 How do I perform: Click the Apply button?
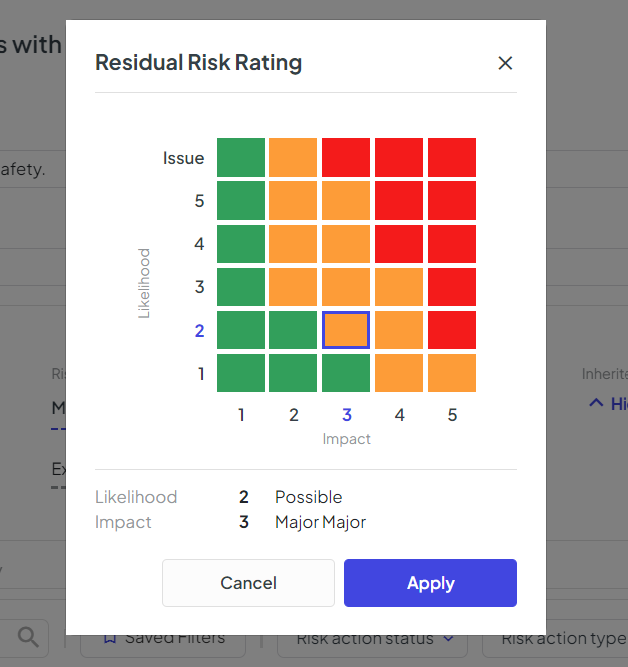point(430,583)
